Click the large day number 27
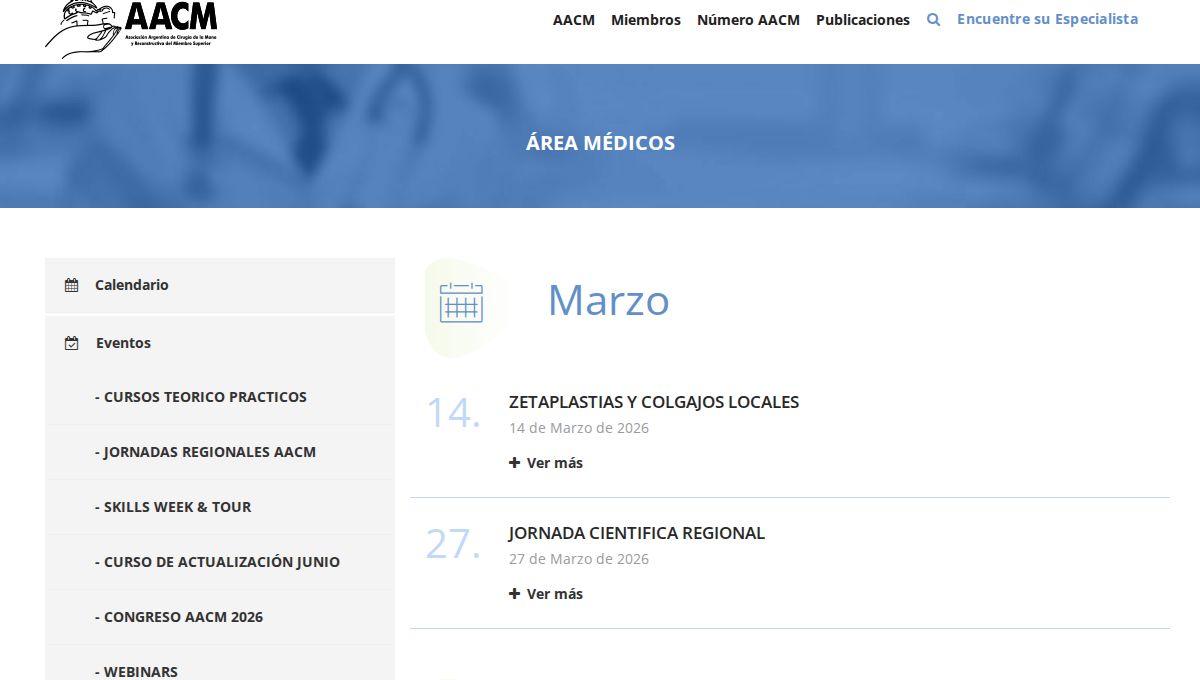Image resolution: width=1200 pixels, height=680 pixels. coord(453,544)
